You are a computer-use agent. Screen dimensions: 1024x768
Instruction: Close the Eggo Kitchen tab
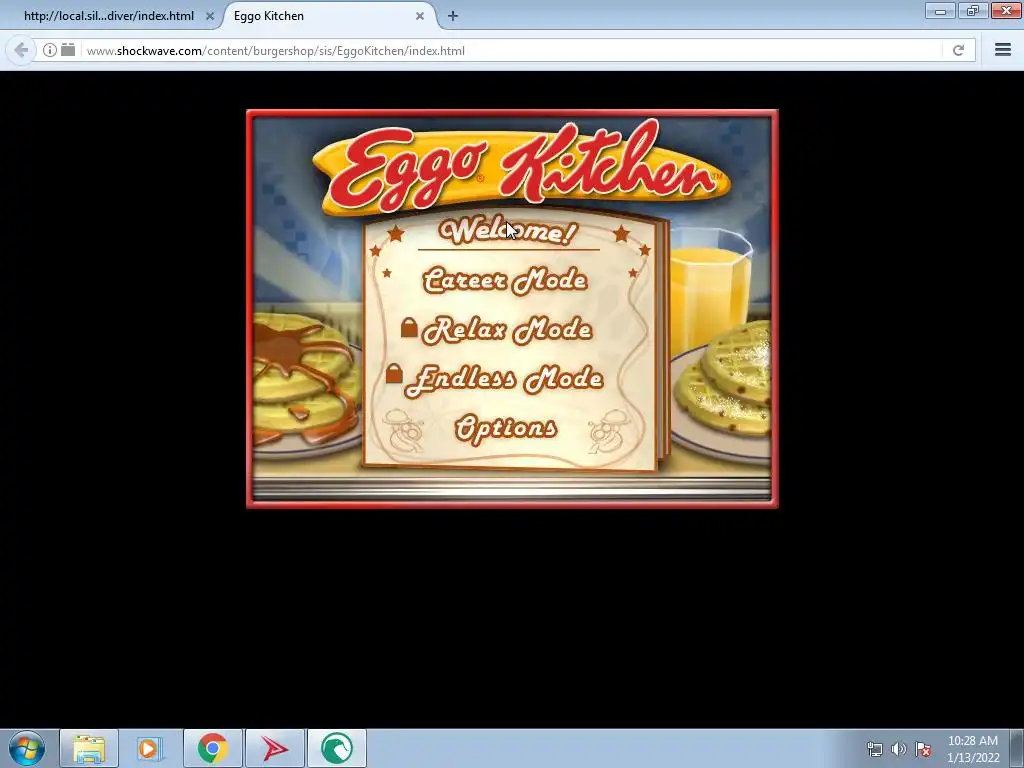coord(420,16)
